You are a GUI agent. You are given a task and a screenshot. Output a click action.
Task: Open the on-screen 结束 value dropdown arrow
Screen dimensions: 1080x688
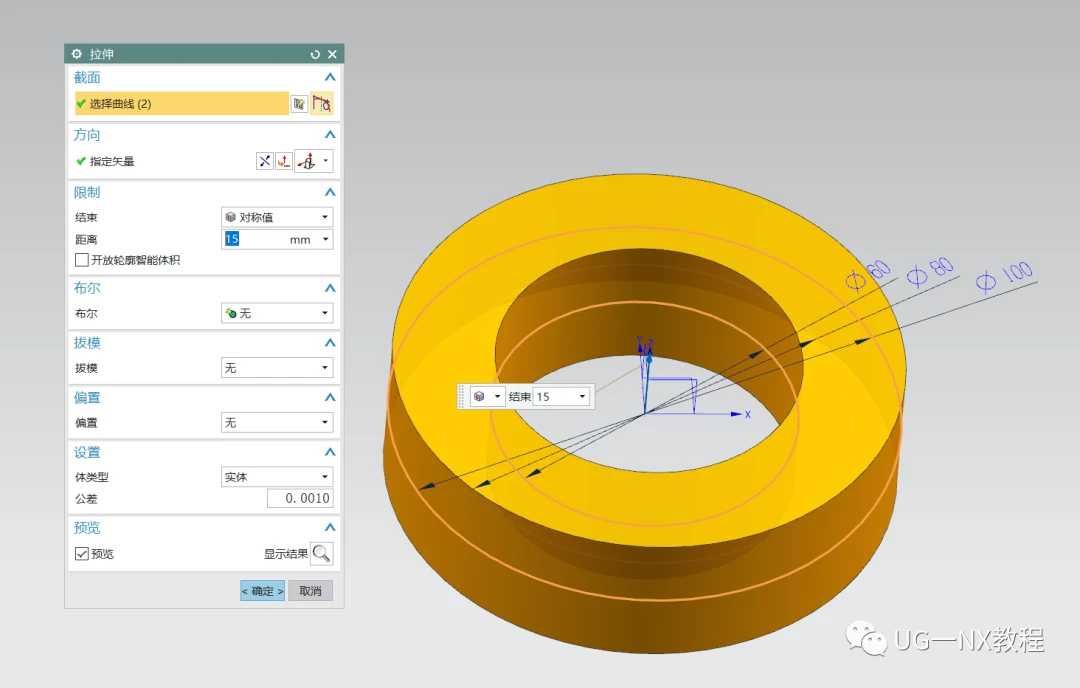583,397
